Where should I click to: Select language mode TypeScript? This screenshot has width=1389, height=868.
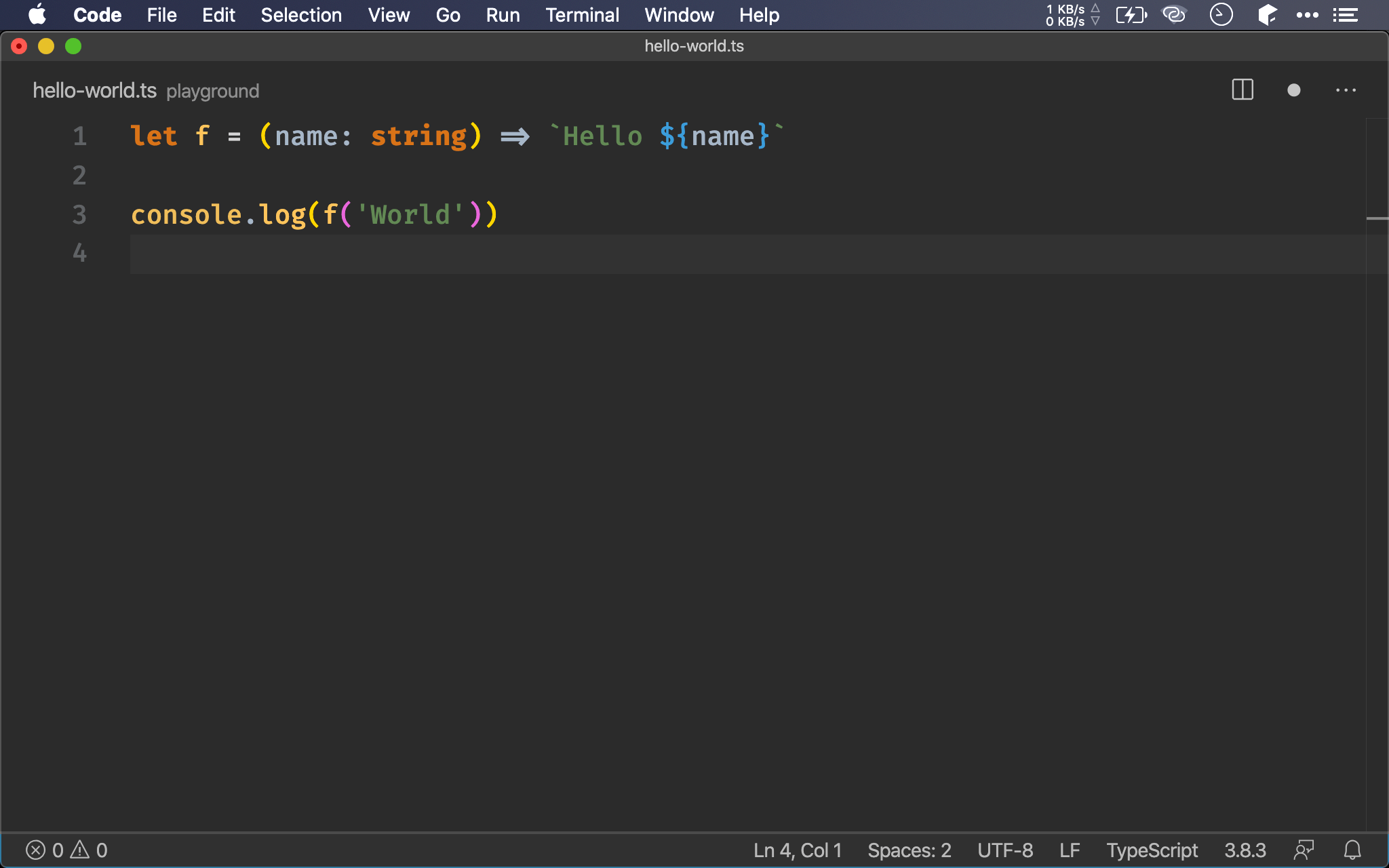pos(1152,850)
